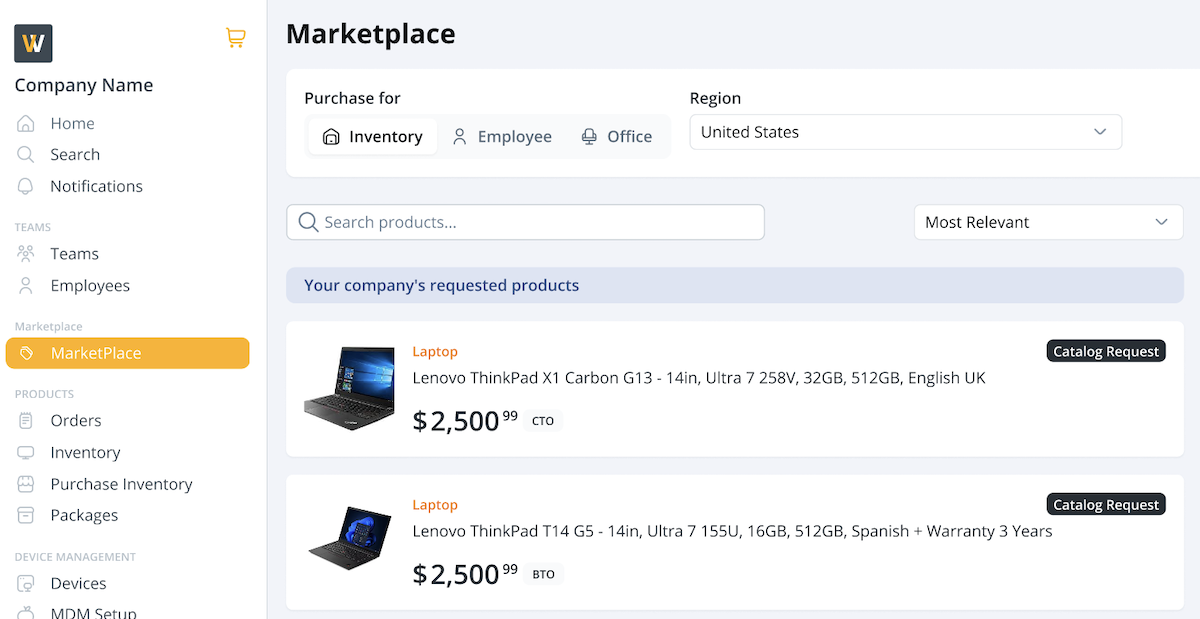1200x619 pixels.
Task: Click the ThinkPad X1 Carbon product thumbnail
Action: coord(349,389)
